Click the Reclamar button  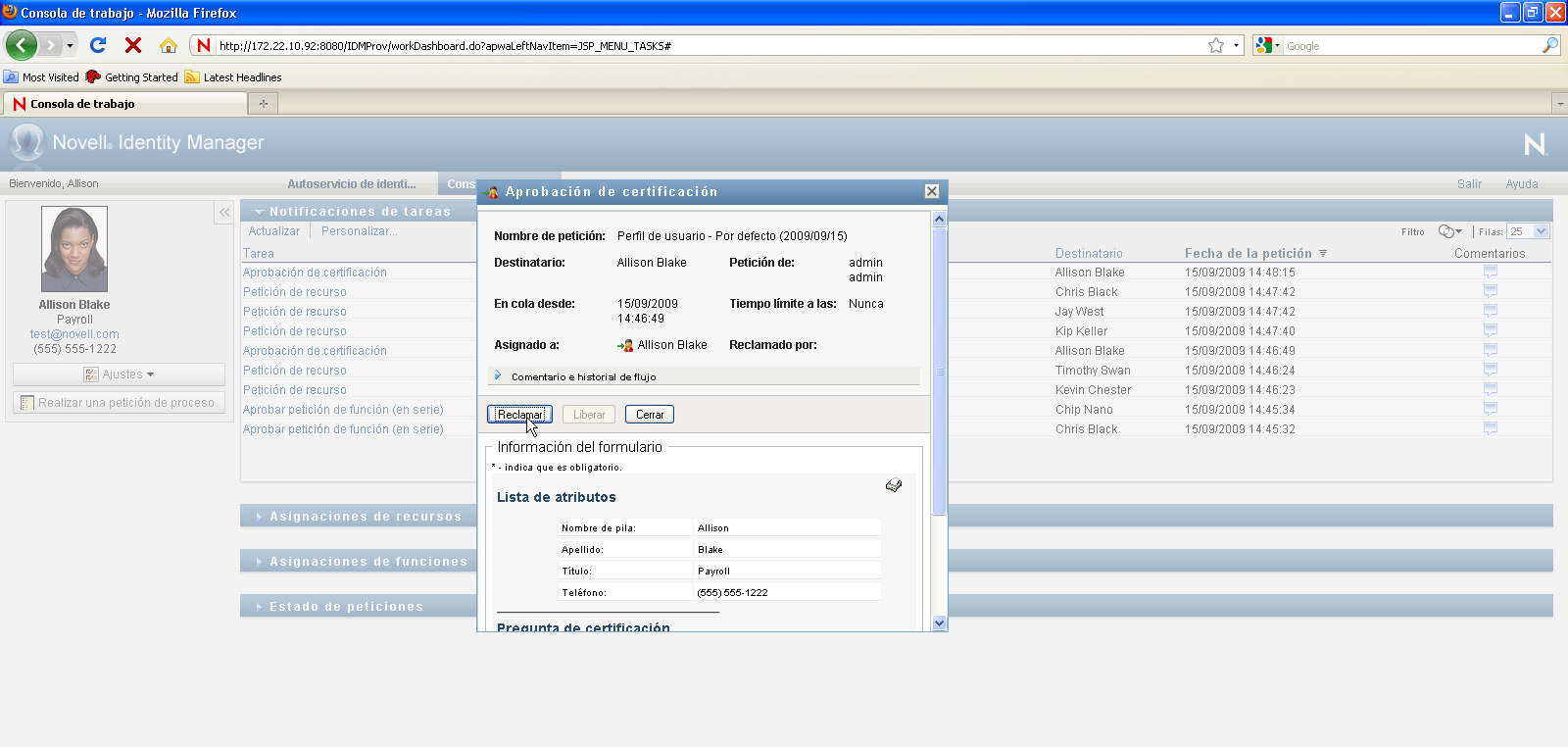point(519,415)
